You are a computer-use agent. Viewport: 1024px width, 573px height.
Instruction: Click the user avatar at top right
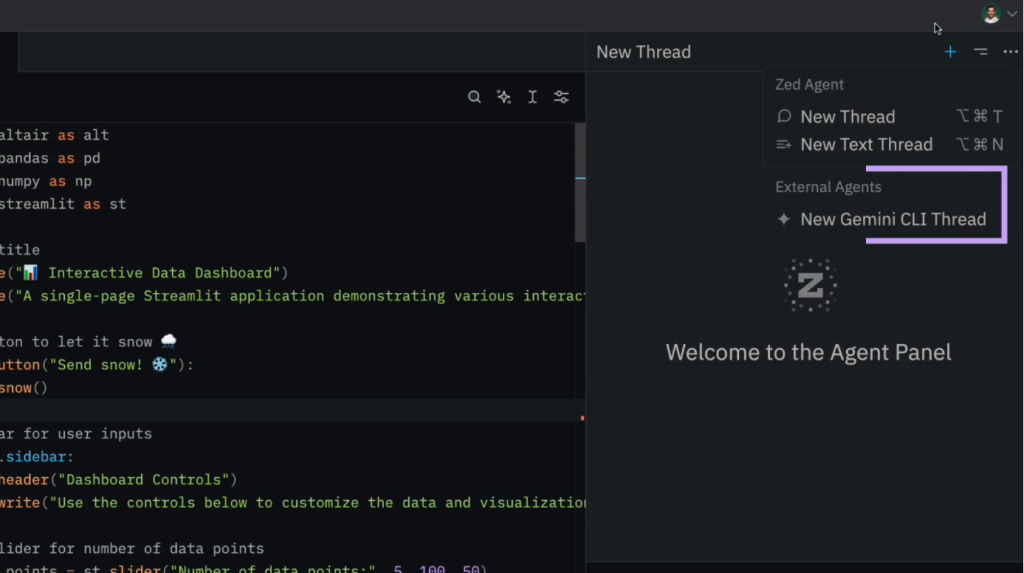pos(991,14)
